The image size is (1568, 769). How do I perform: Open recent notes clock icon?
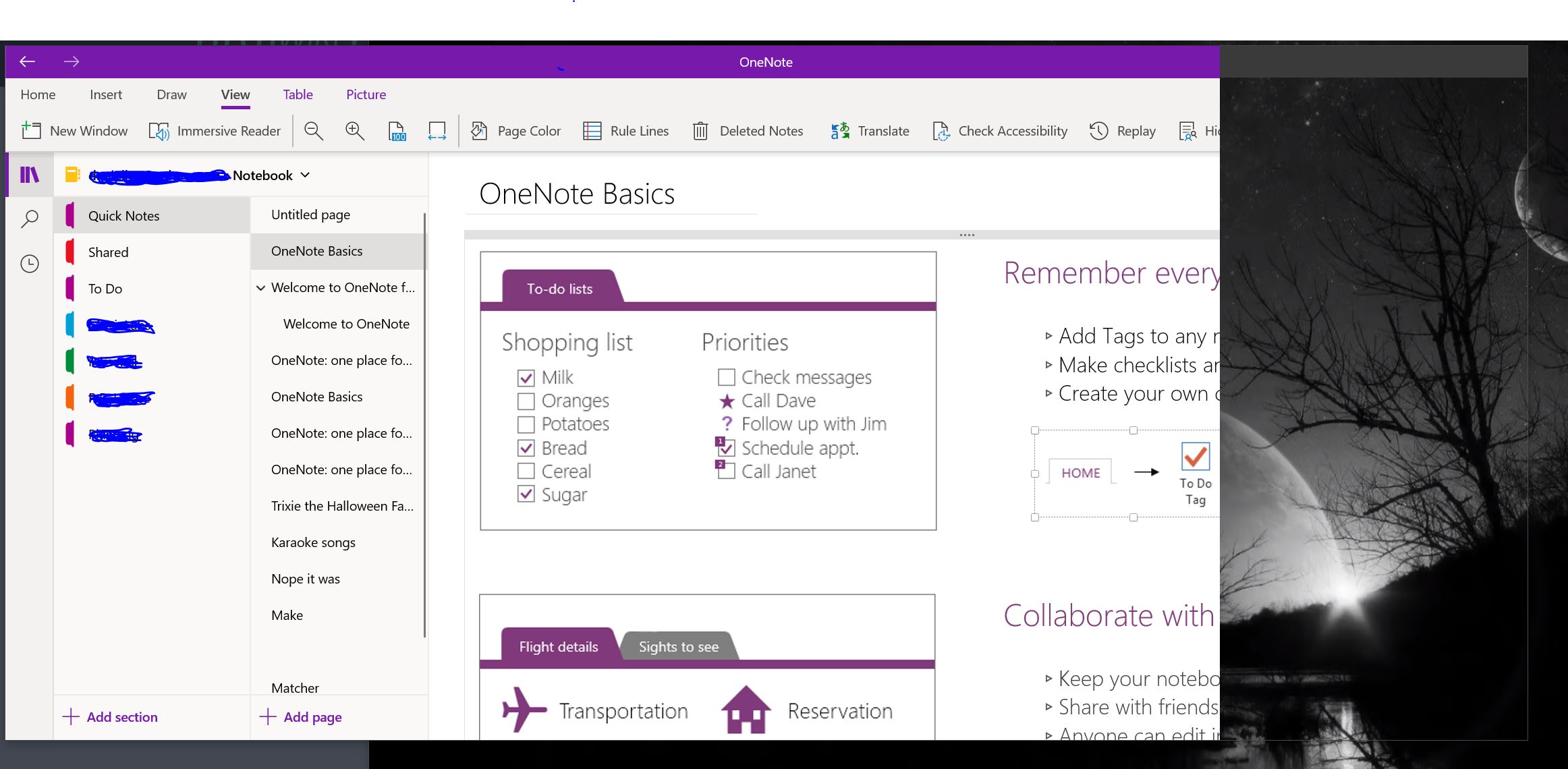(30, 264)
